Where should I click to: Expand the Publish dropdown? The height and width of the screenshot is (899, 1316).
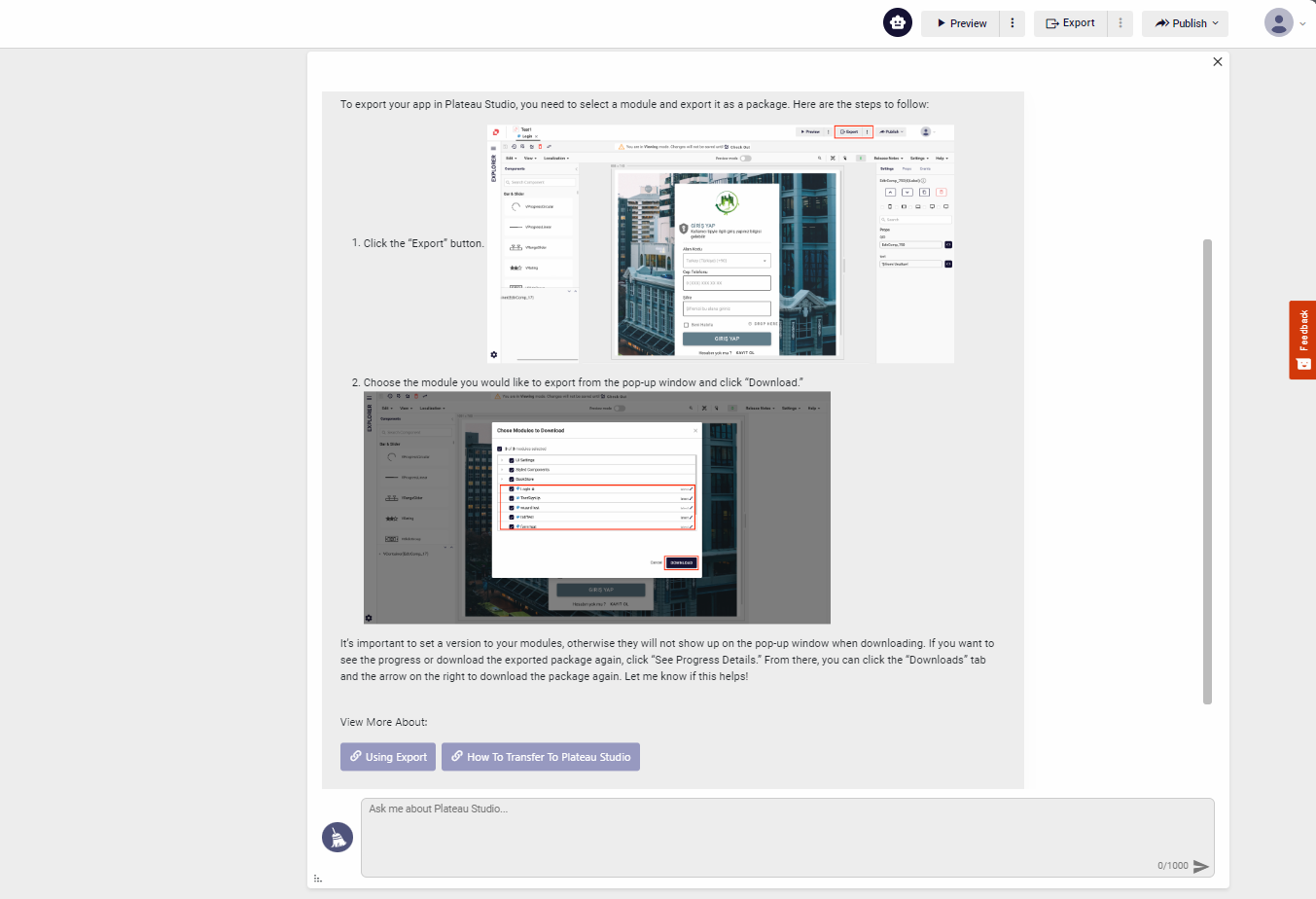point(1186,23)
